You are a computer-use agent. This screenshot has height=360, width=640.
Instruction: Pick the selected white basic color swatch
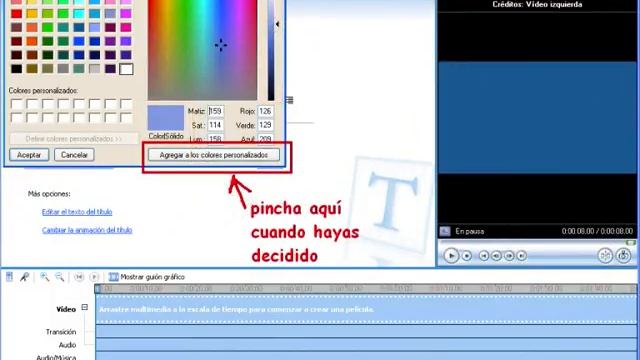click(126, 69)
